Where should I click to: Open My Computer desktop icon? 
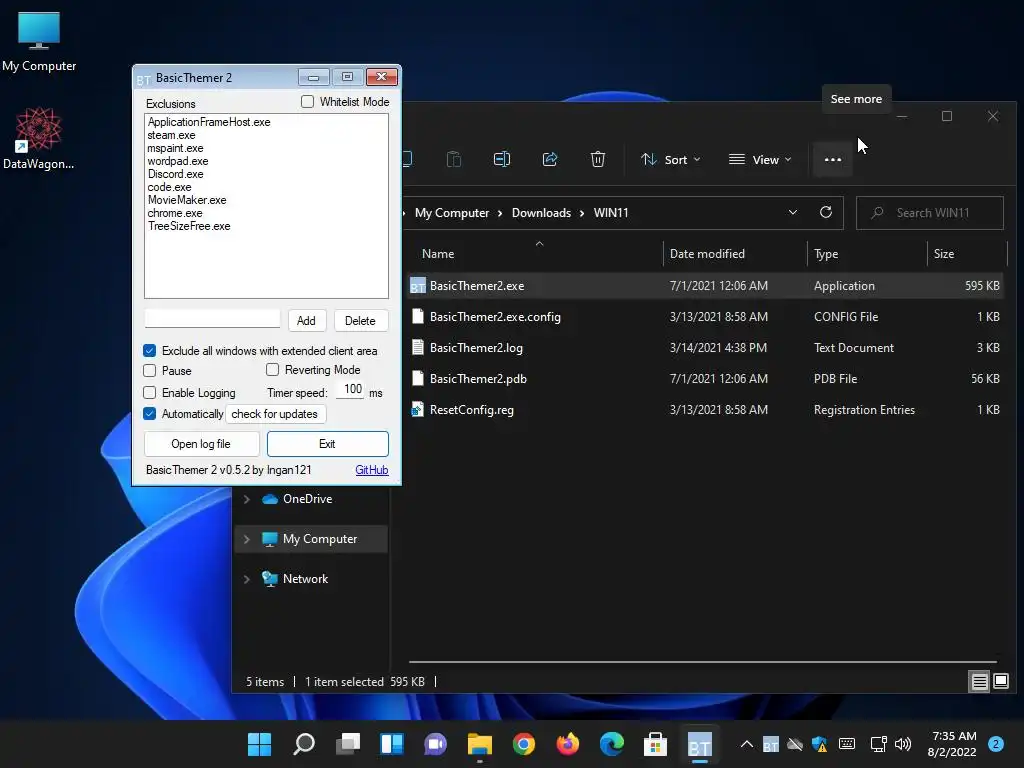click(x=39, y=41)
